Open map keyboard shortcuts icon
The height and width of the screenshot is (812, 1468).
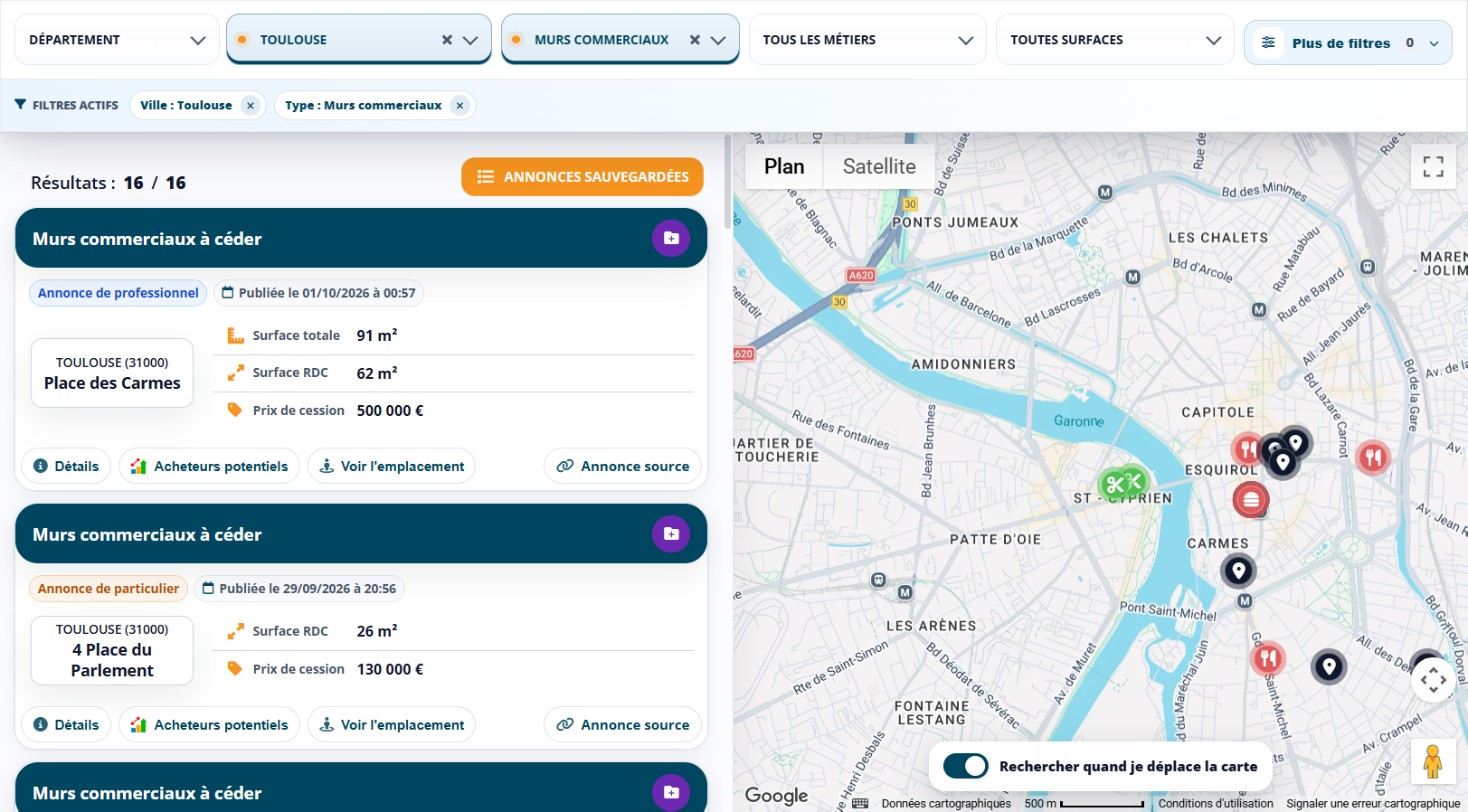coord(861,803)
